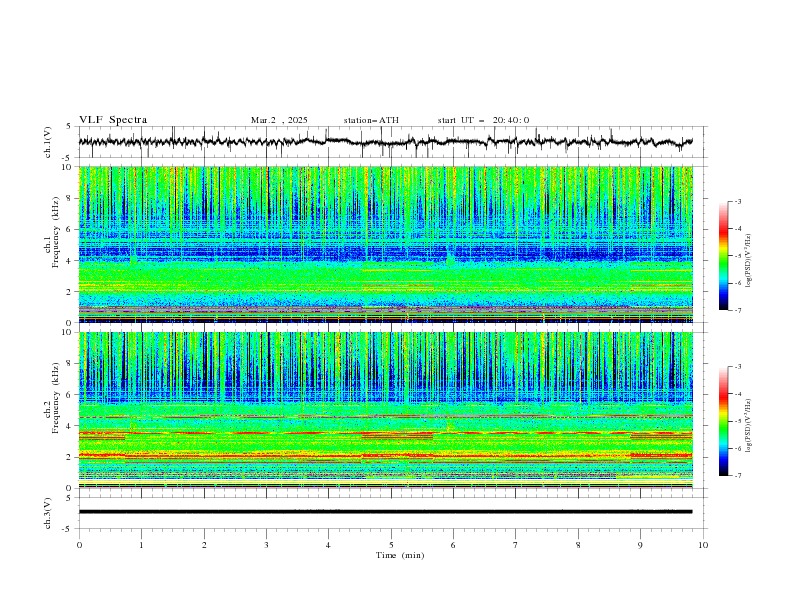Click the ch.1 voltage waveform trace
This screenshot has width=792, height=612.
[x=385, y=141]
